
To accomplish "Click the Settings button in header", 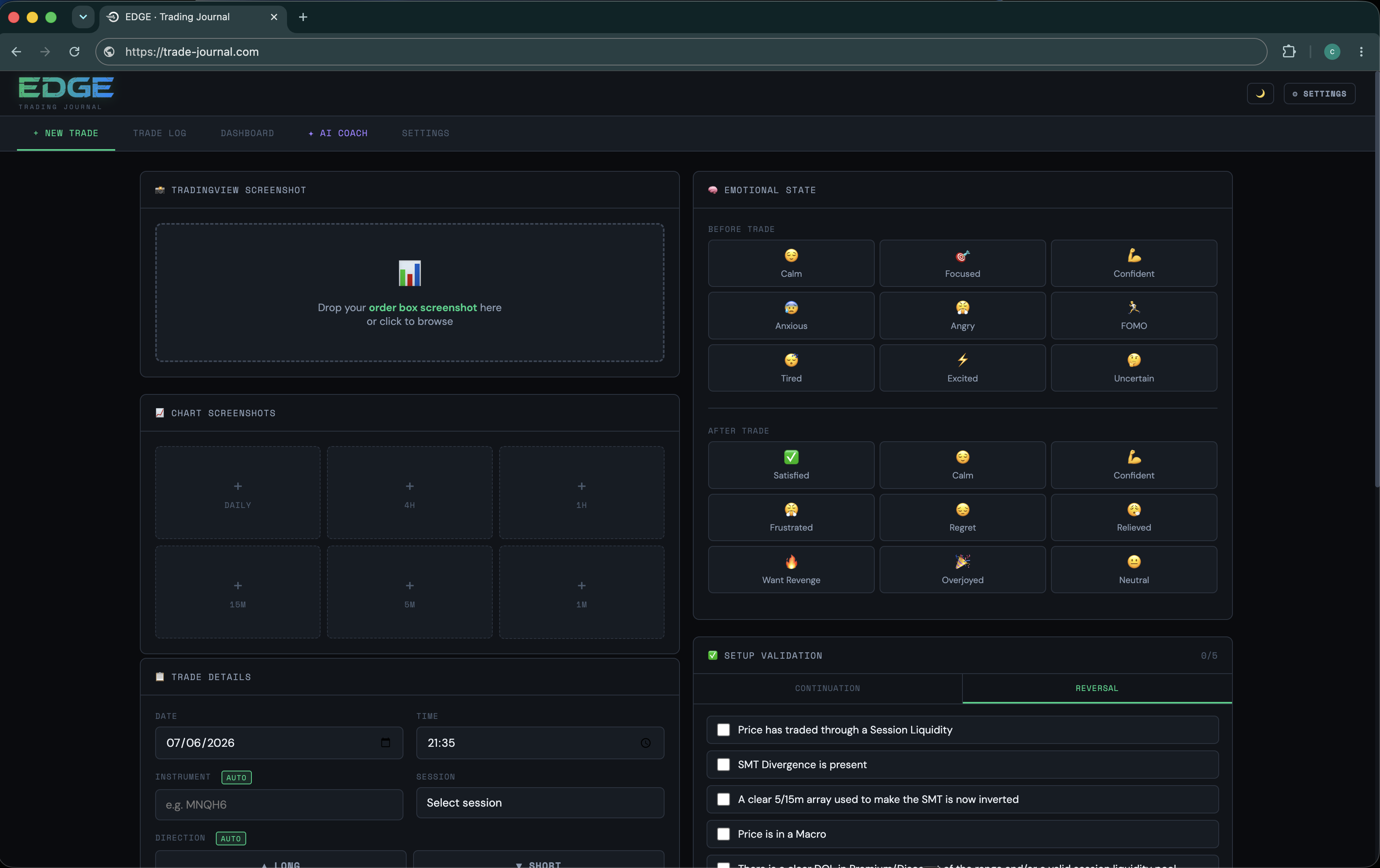I will tap(1319, 93).
